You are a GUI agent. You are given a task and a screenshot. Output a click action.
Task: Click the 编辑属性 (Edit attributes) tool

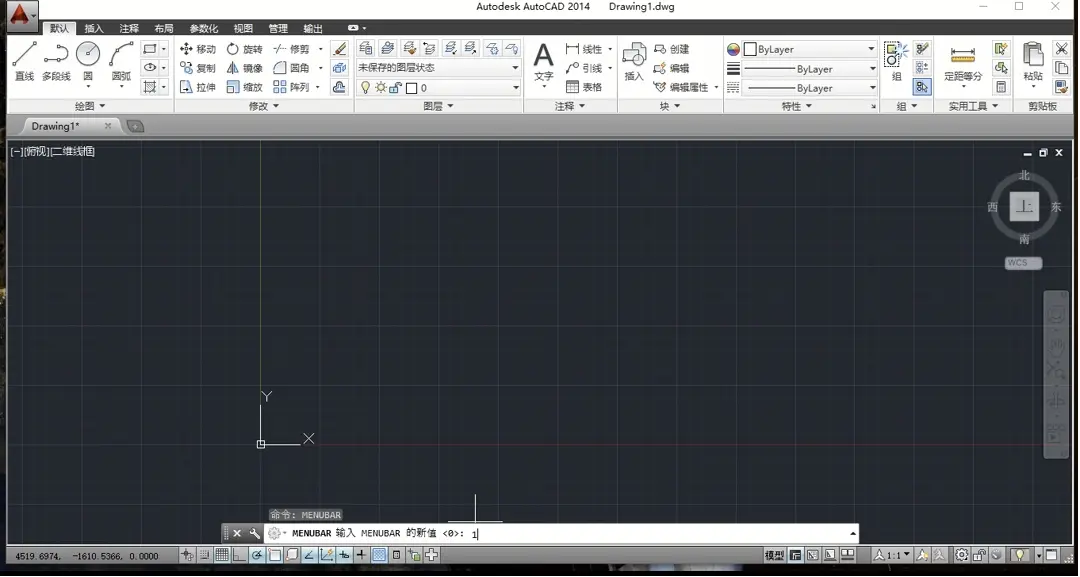click(681, 87)
